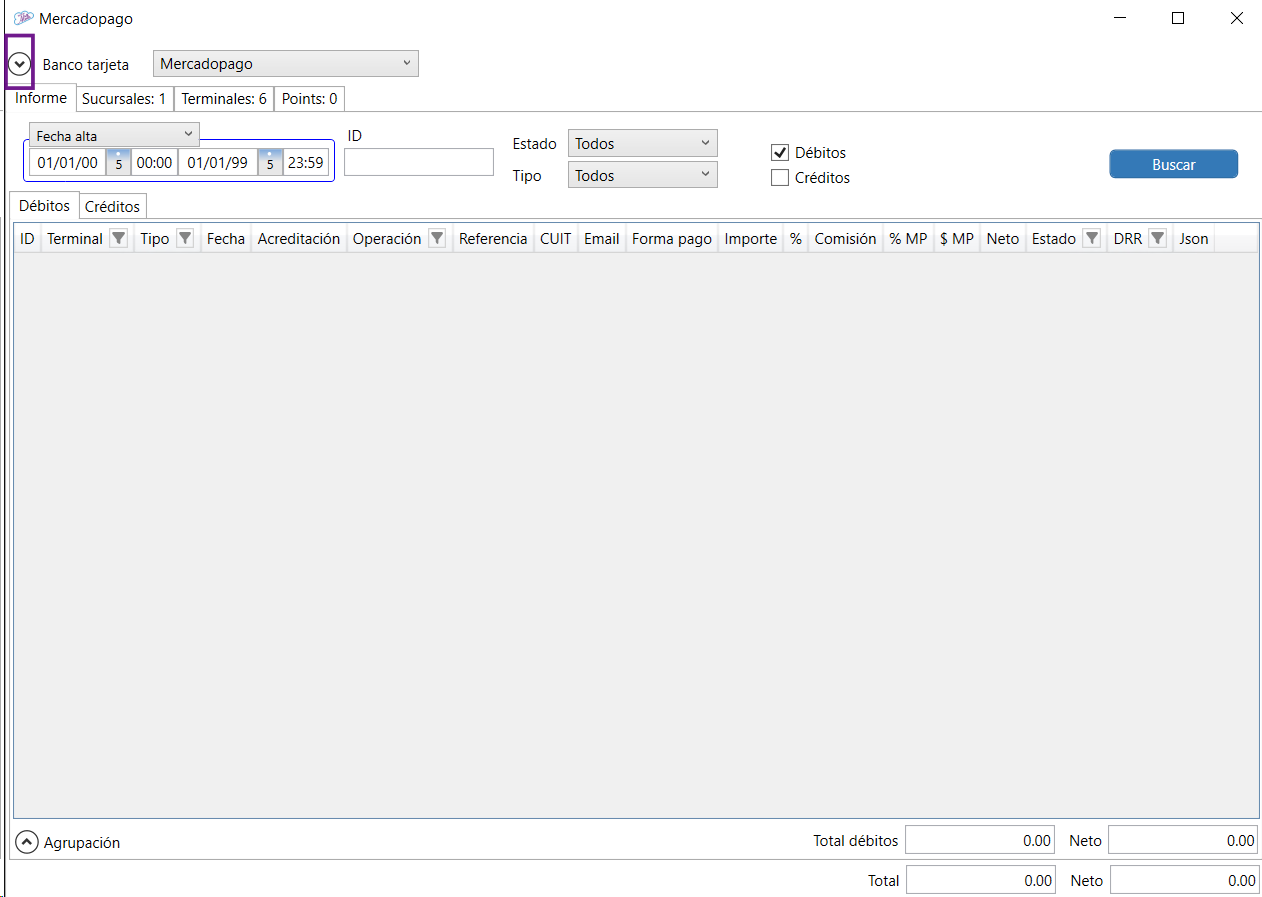The width and height of the screenshot is (1262, 897).
Task: Click the Terminal column filter icon
Action: tap(118, 239)
